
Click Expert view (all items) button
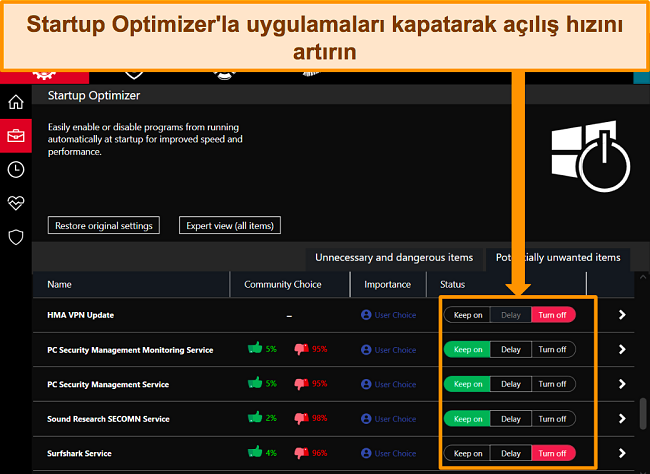[x=230, y=225]
